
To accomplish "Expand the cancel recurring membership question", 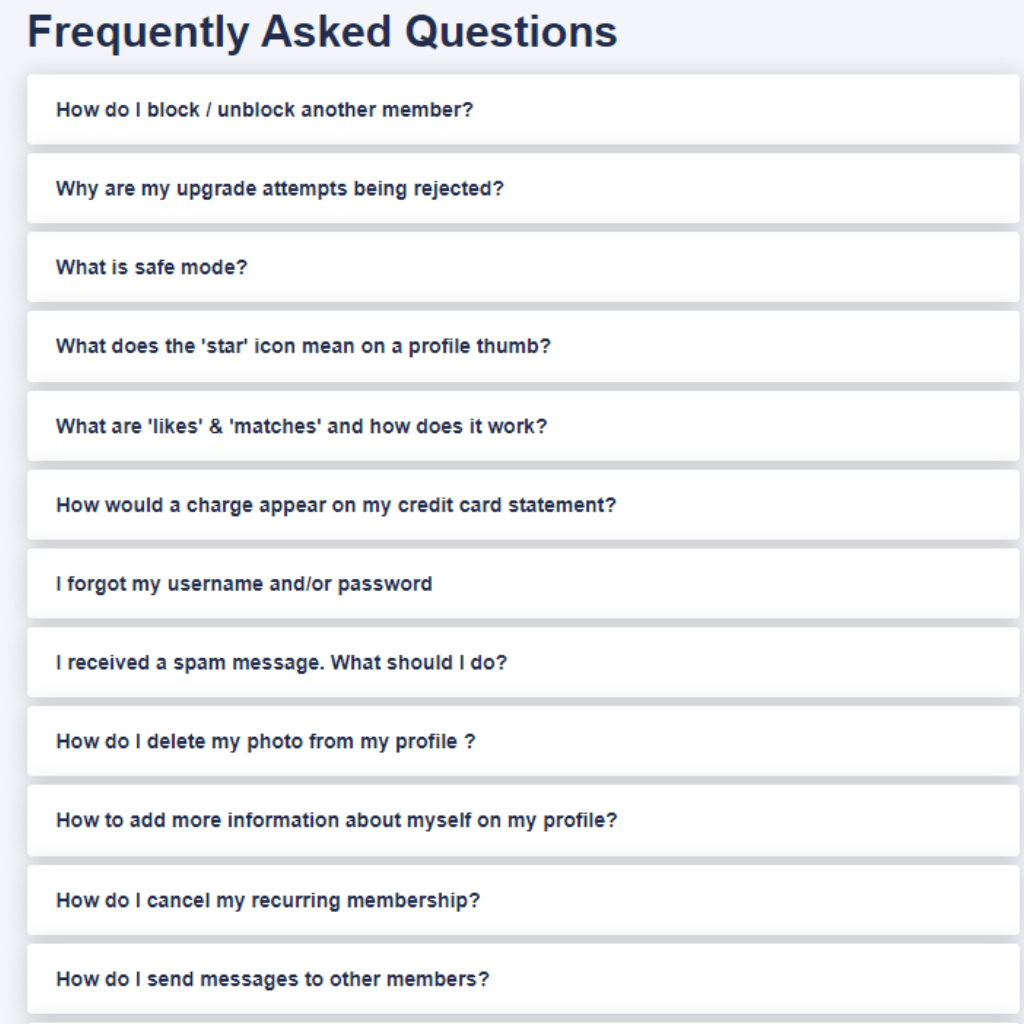I will tap(268, 901).
